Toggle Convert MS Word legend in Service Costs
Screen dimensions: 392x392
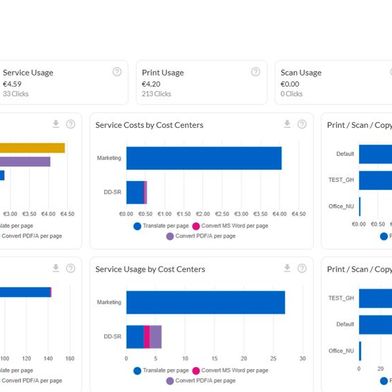[x=230, y=226]
